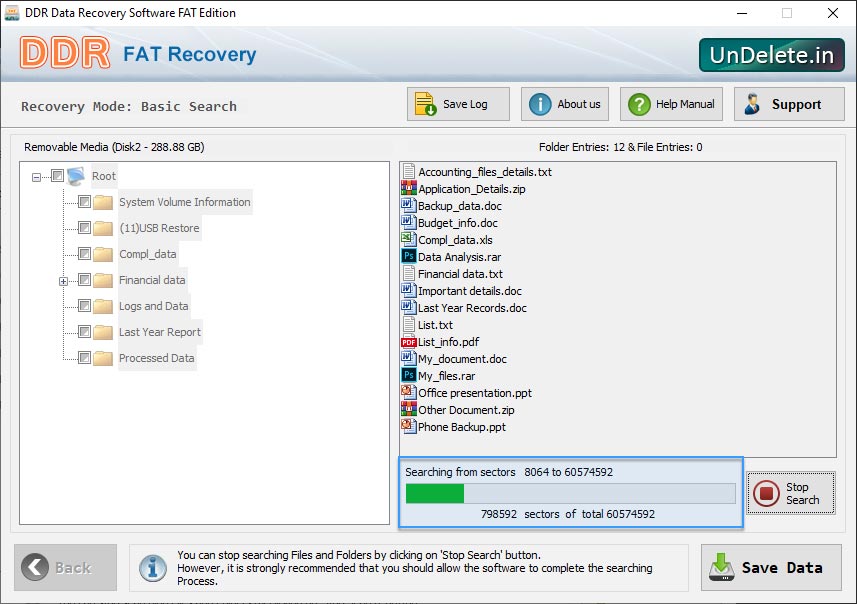857x604 pixels.
Task: Select file Financial data.txt
Action: (460, 274)
